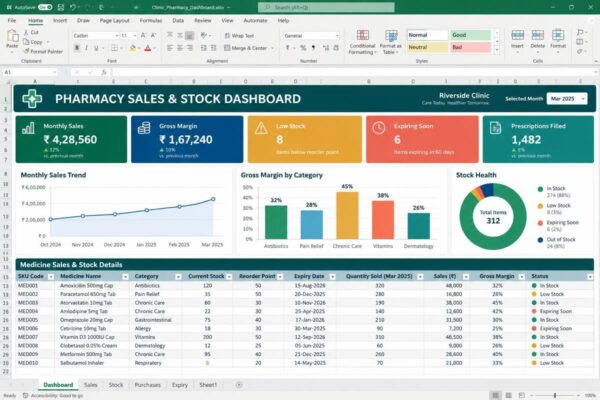600x400 pixels.
Task: Click the Search box in title bar
Action: click(326, 7)
